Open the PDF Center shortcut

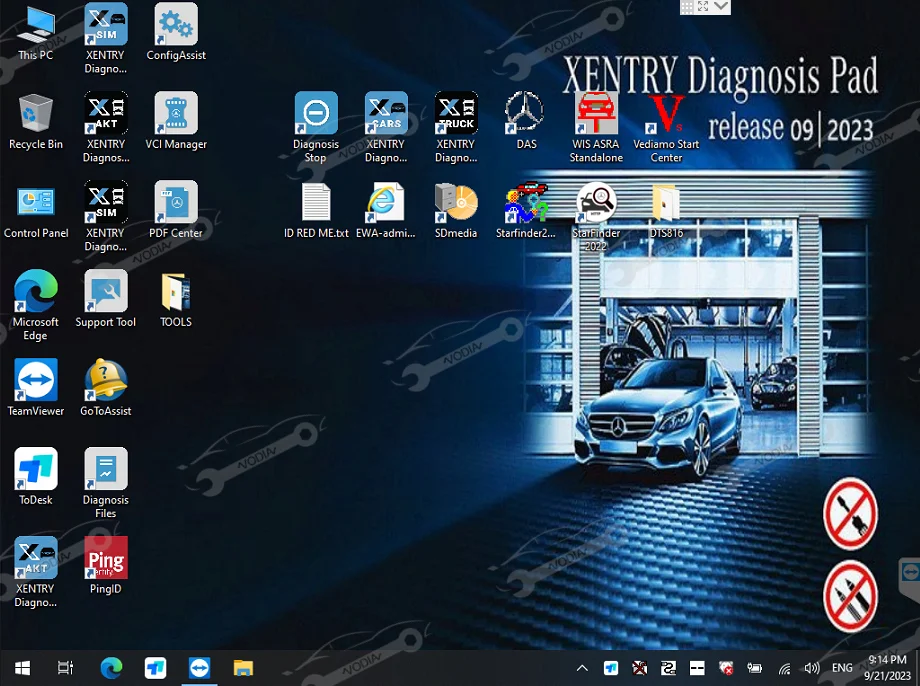pos(176,211)
